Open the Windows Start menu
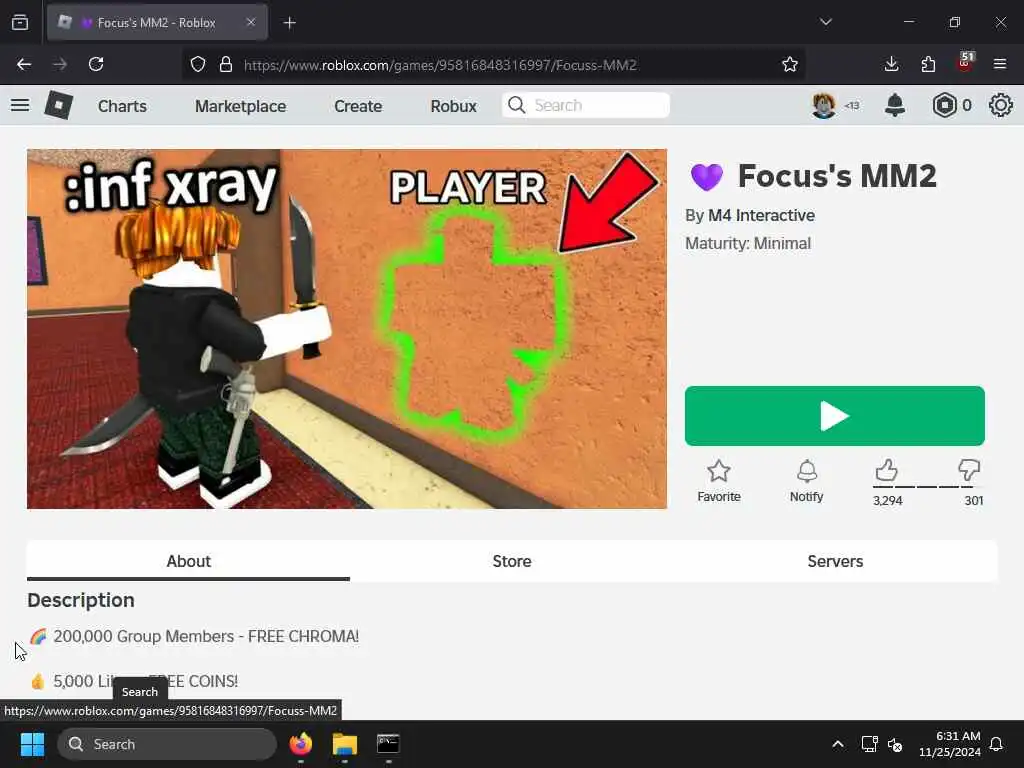 [x=32, y=744]
